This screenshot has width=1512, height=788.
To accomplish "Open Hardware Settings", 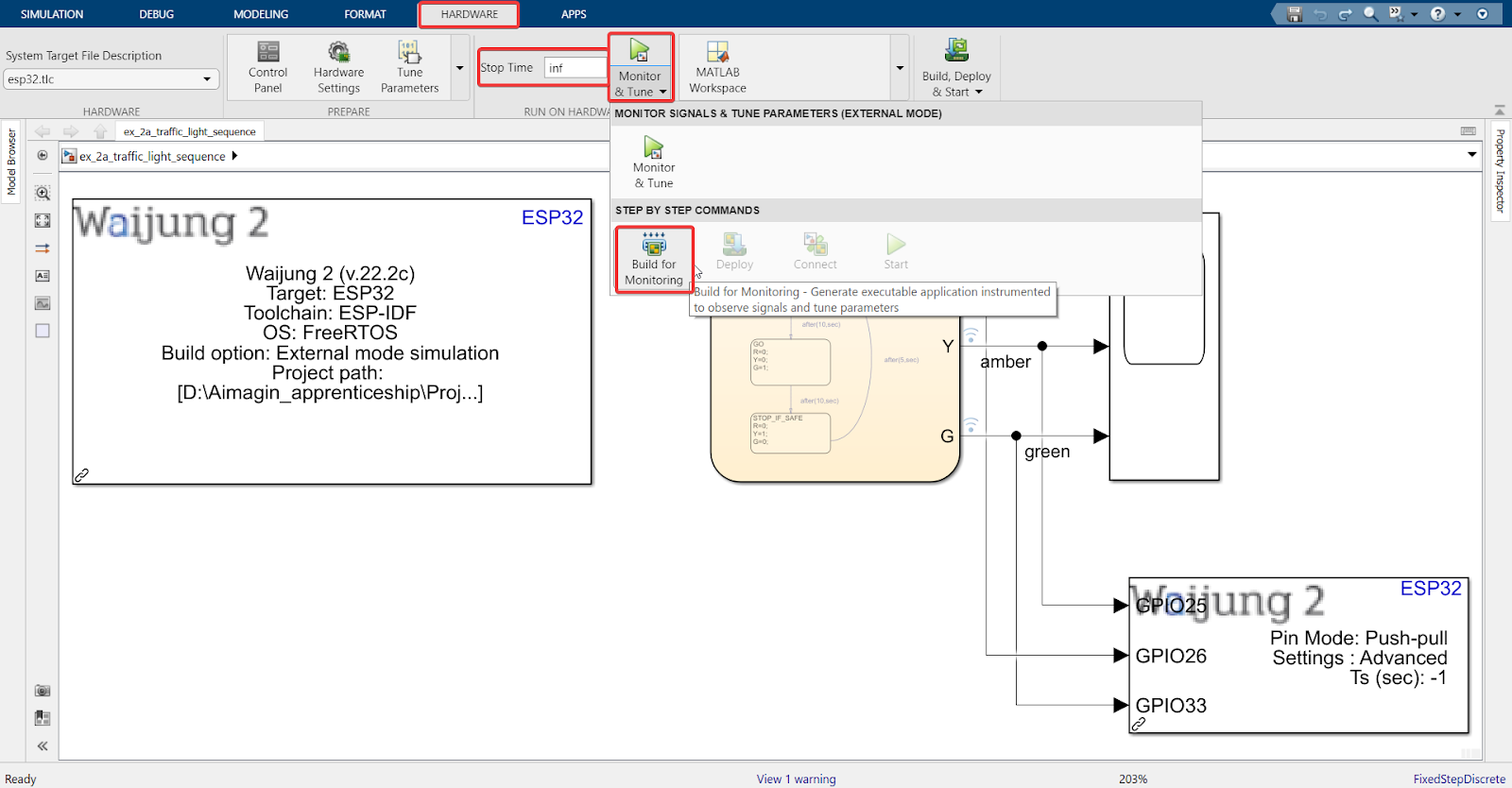I will [338, 67].
